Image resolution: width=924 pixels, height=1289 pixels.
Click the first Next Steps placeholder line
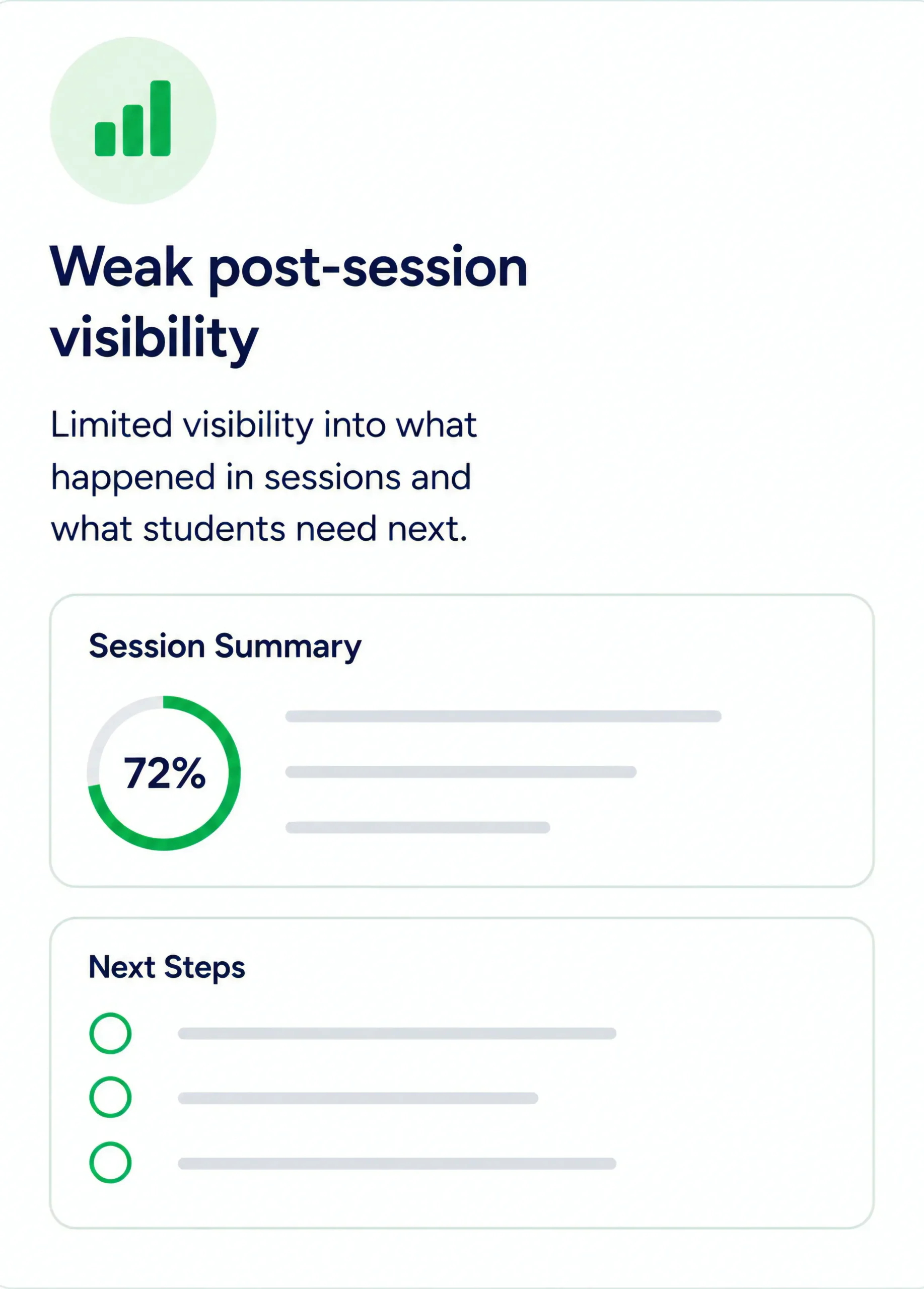coord(397,1033)
